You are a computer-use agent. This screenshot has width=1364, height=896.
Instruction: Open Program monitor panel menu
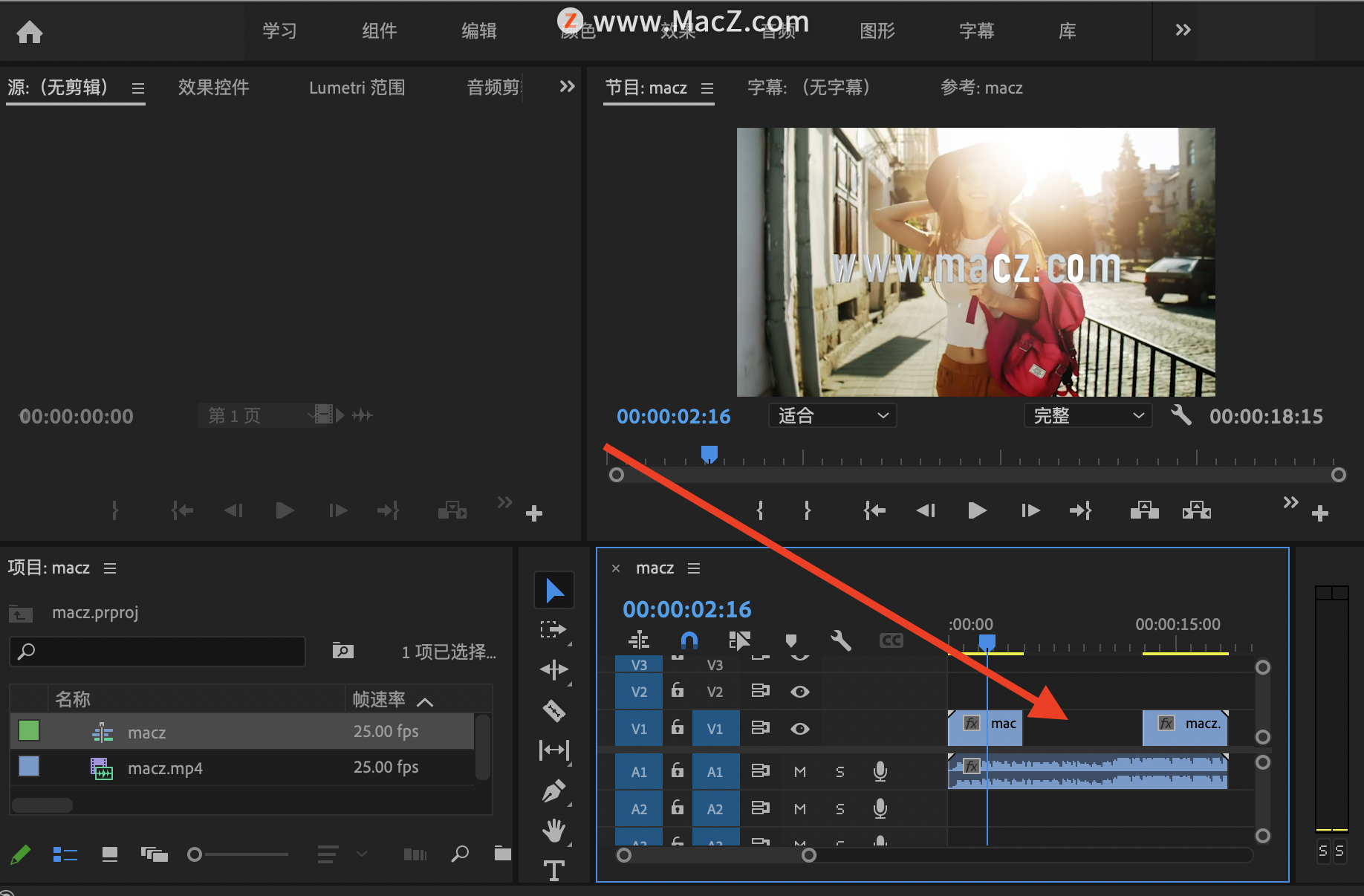tap(707, 88)
